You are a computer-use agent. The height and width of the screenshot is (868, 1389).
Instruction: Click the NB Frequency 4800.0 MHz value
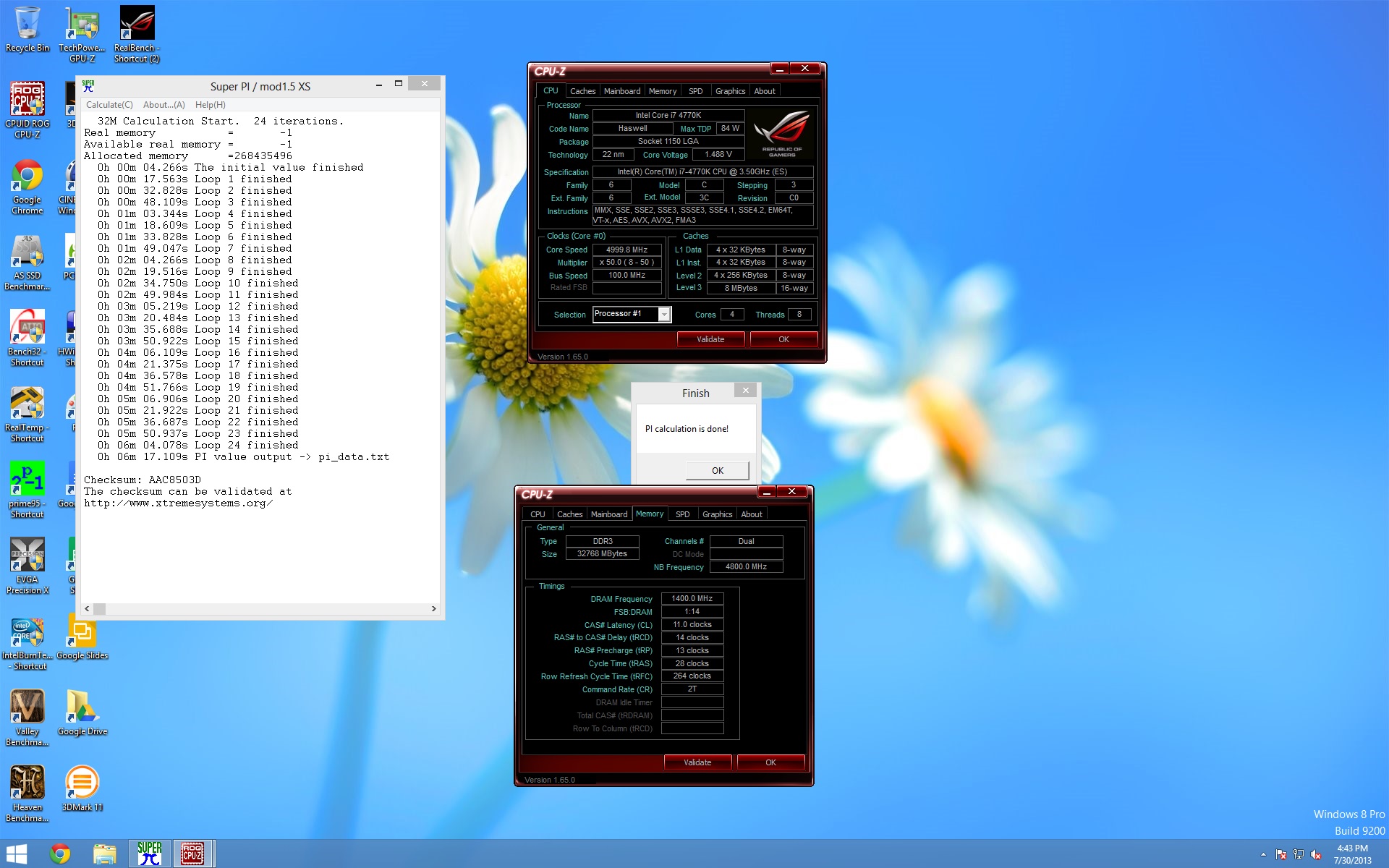click(x=746, y=567)
